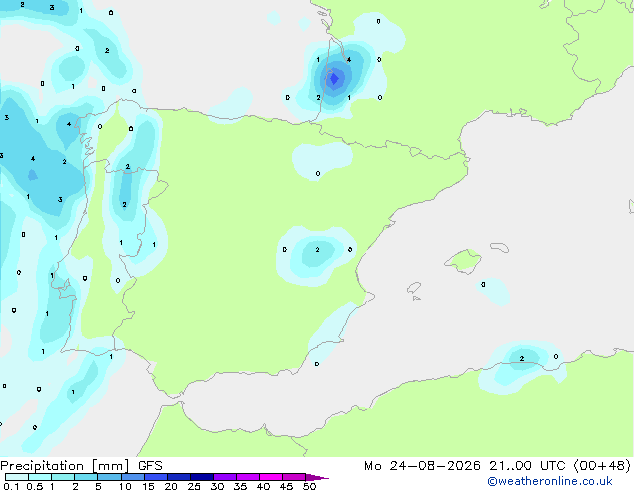Click the 0.5–1 mm legend color box
634x490 pixels.
click(40, 477)
